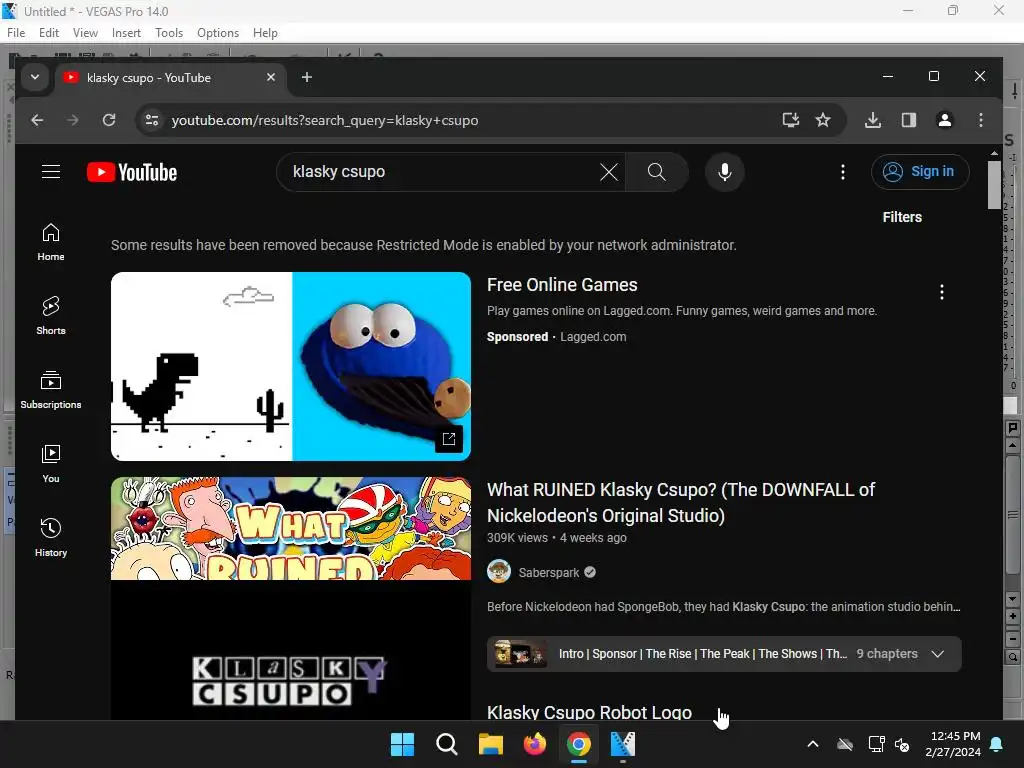Open File menu in VEGAS Pro
The height and width of the screenshot is (768, 1024).
16,33
